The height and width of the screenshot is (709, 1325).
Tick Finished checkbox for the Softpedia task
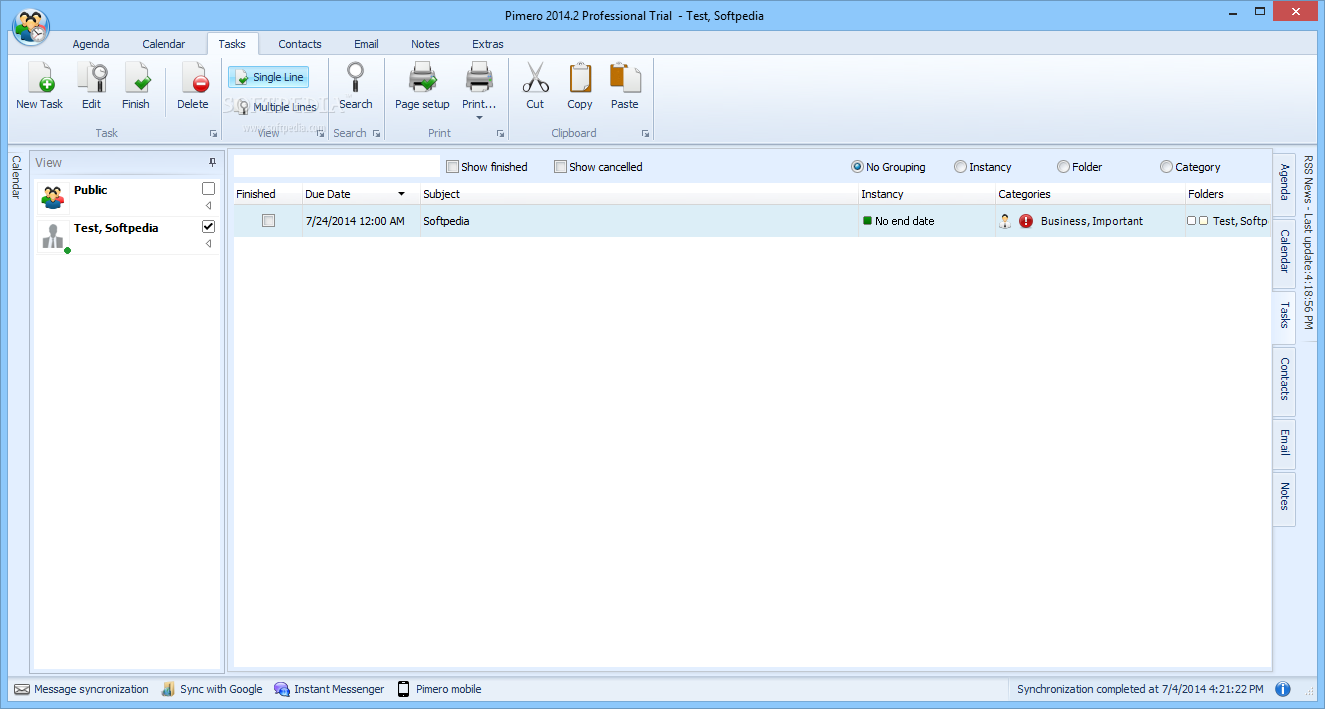(268, 221)
